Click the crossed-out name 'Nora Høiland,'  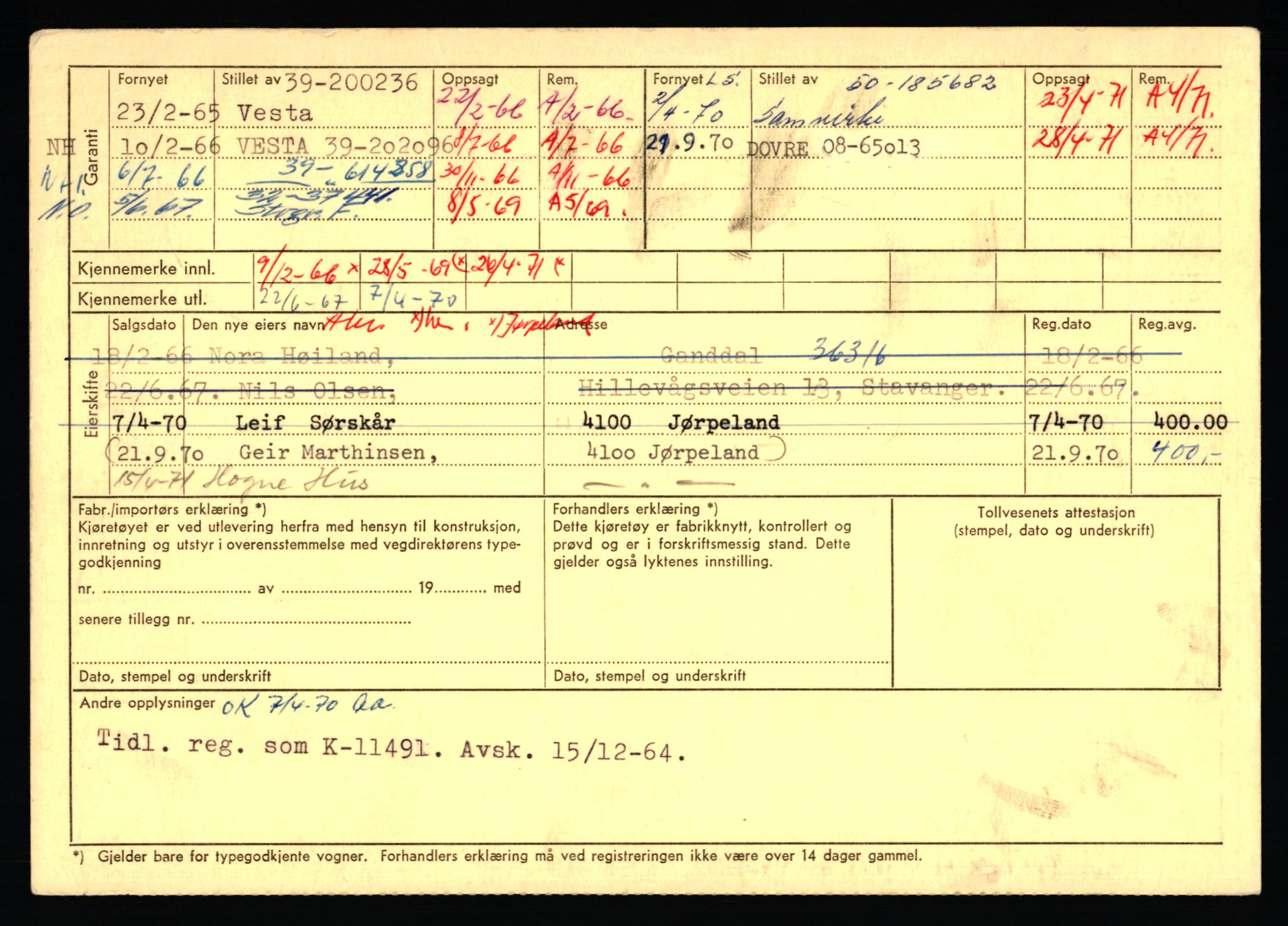[301, 356]
